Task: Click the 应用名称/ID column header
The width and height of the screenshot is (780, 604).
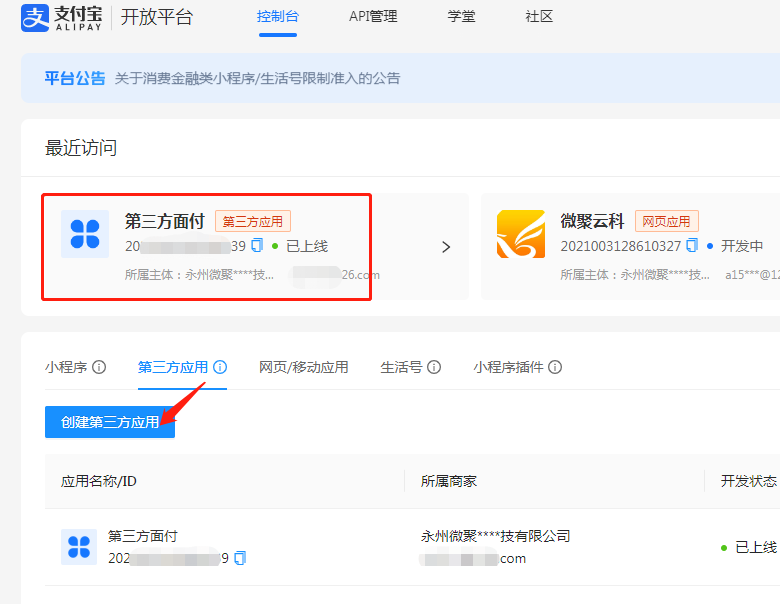Action: (98, 481)
